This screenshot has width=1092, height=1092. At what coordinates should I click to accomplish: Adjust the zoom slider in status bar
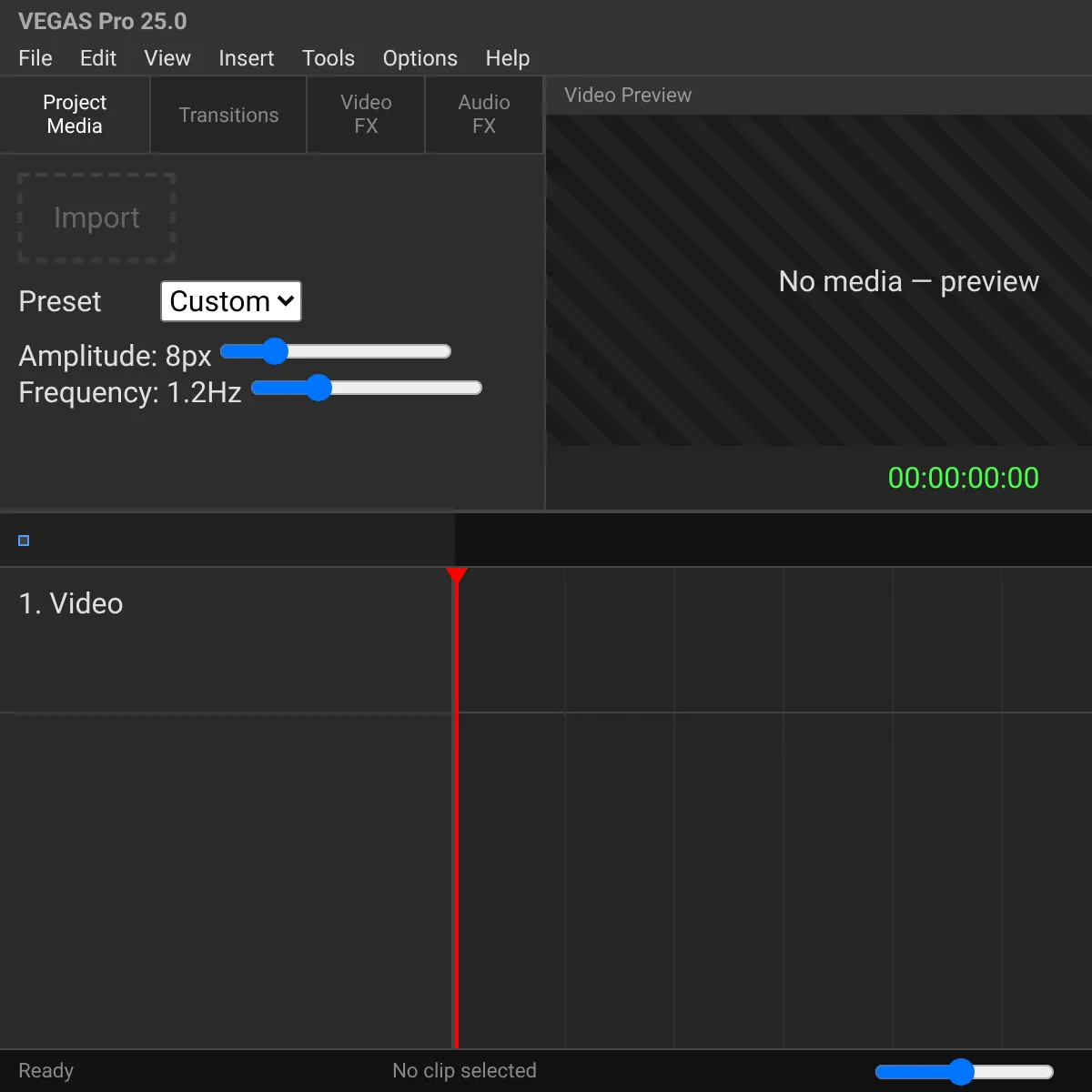tap(965, 1072)
